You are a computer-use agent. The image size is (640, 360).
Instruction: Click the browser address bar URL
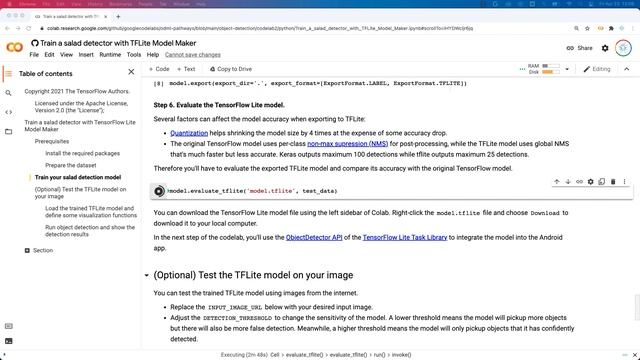pyautogui.click(x=260, y=28)
